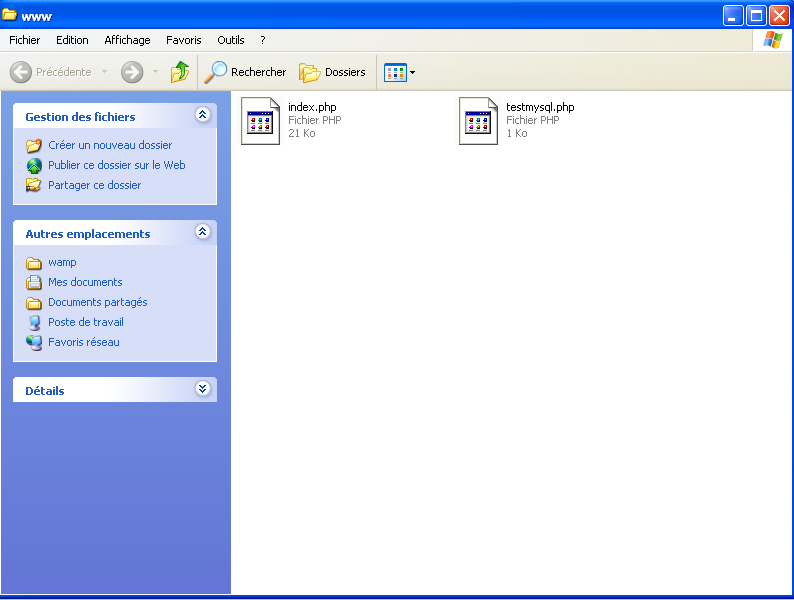Click the Autres emplacements header text
This screenshot has height=600, width=794.
pyautogui.click(x=88, y=234)
